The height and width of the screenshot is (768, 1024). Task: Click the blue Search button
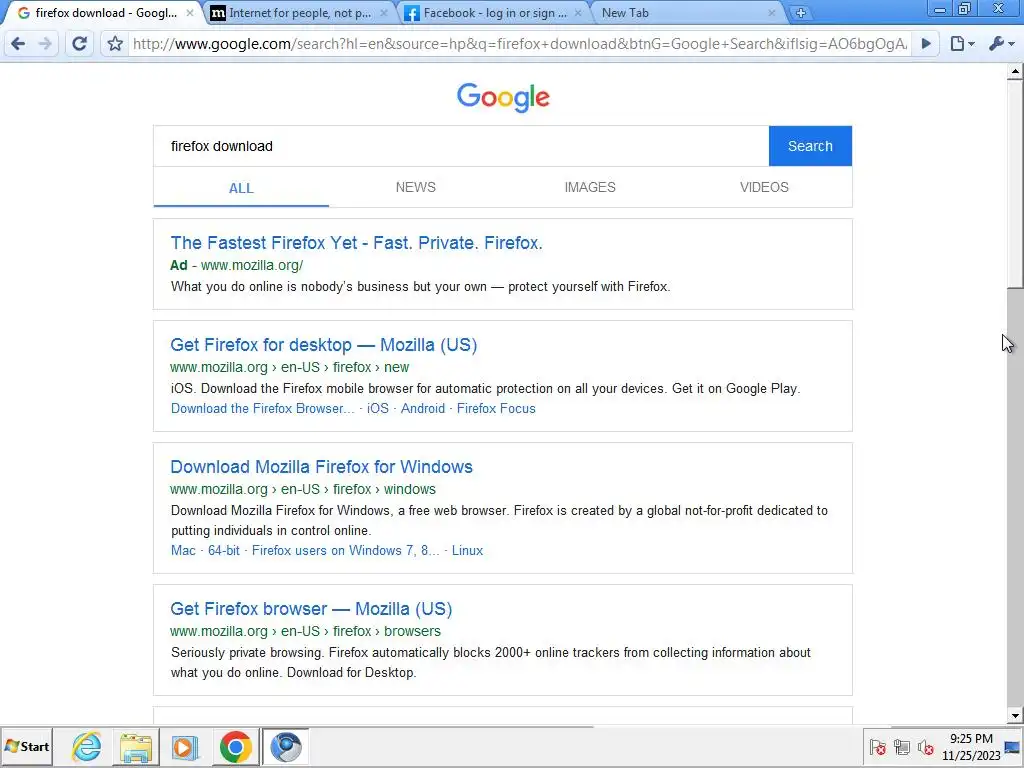pyautogui.click(x=810, y=146)
